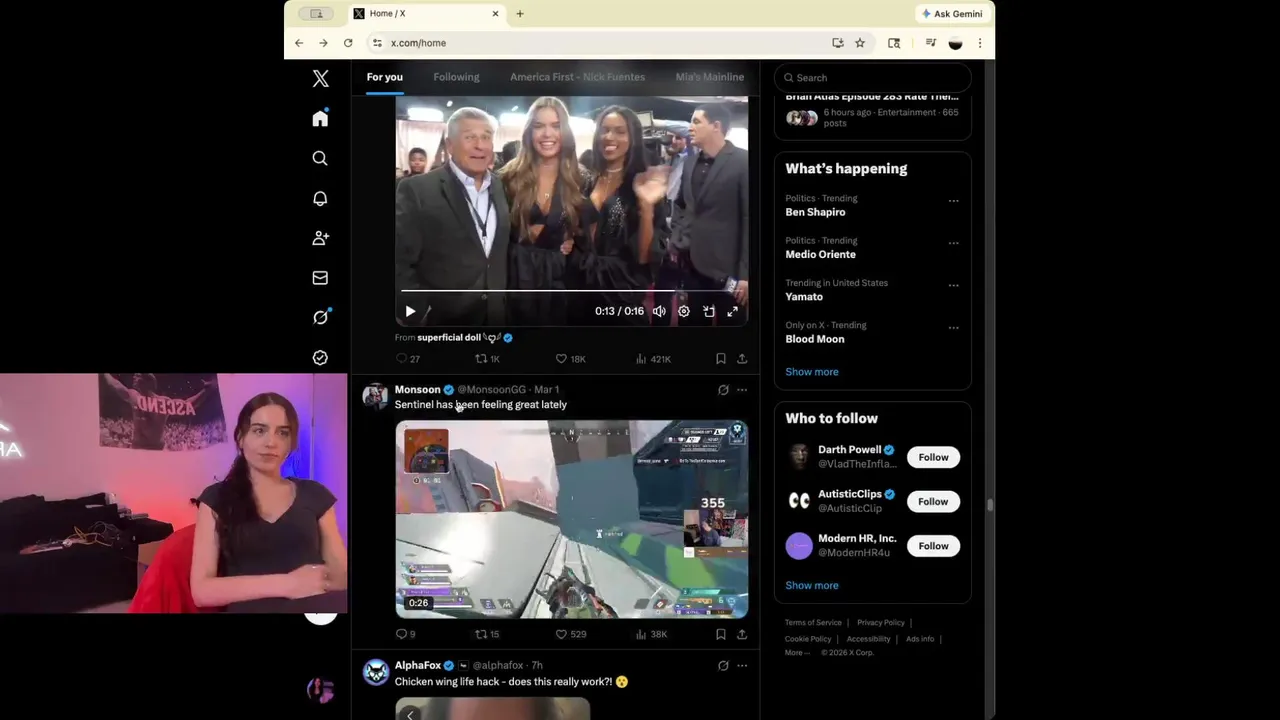This screenshot has height=720, width=1280.
Task: Bookmark this page star icon
Action: [860, 43]
